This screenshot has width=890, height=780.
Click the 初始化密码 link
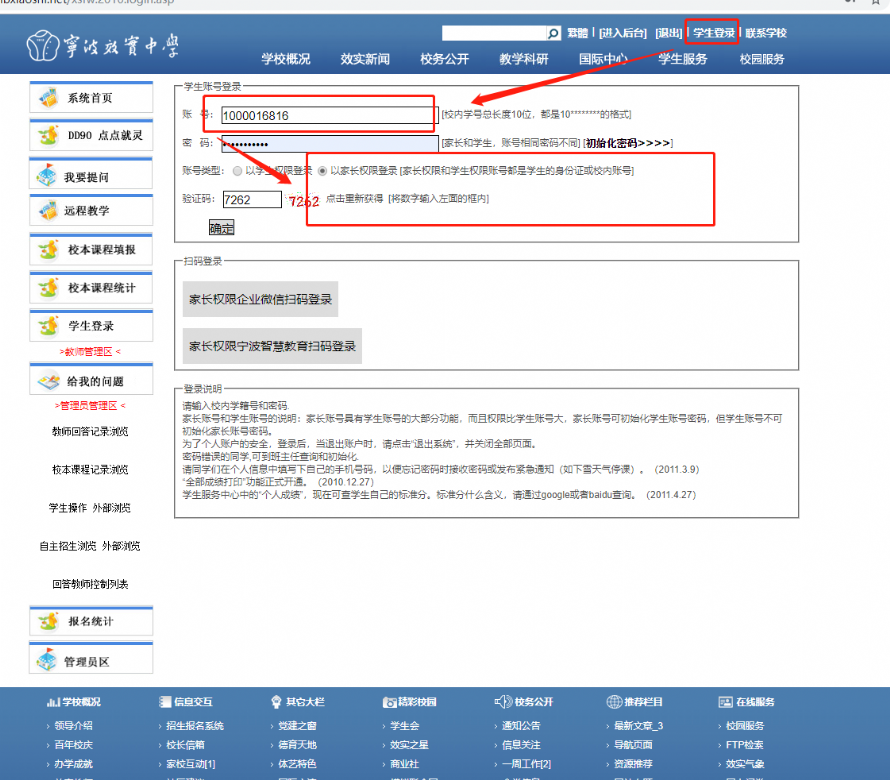[x=628, y=143]
